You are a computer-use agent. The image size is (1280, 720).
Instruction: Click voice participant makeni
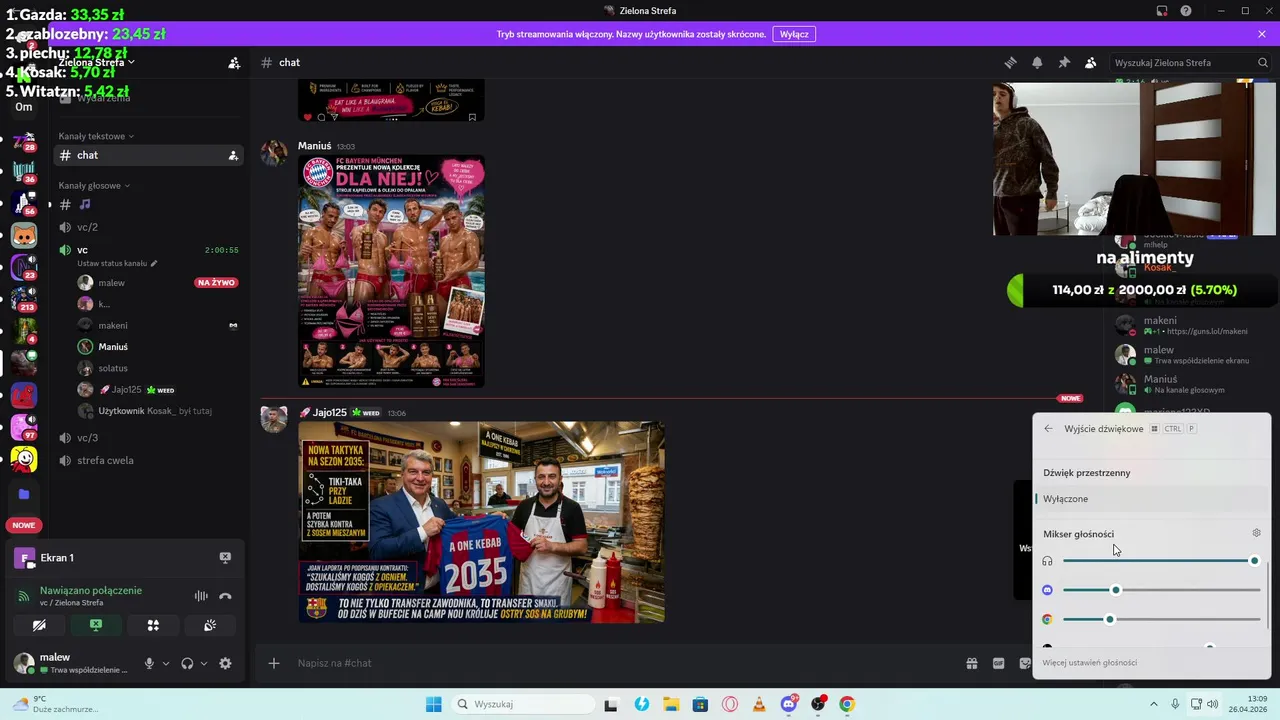pos(157,325)
